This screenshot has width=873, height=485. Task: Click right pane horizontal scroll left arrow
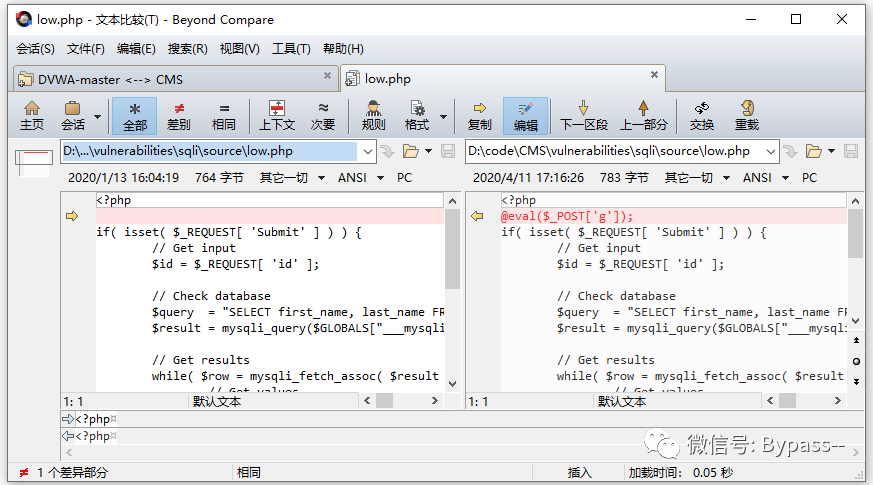[x=771, y=400]
